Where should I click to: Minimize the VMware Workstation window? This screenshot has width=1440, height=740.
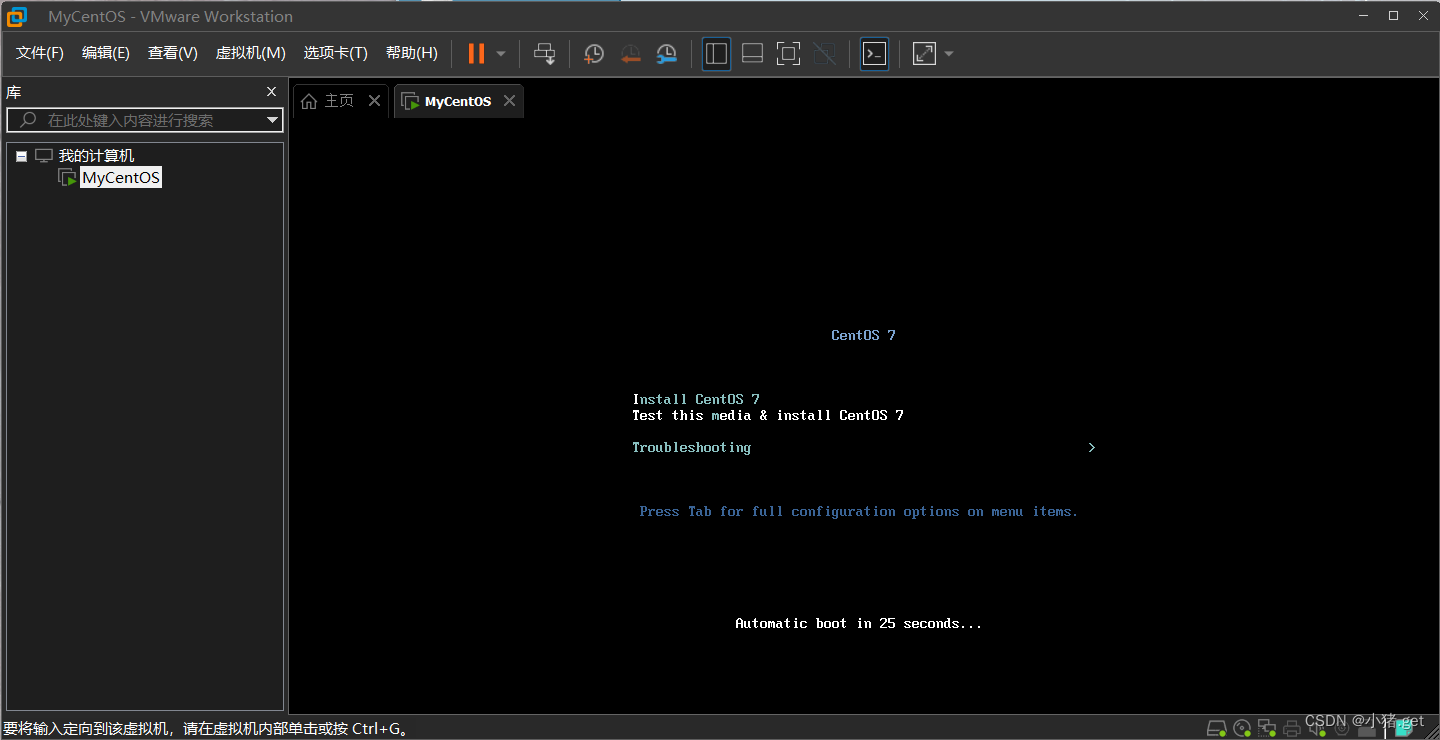[x=1364, y=16]
